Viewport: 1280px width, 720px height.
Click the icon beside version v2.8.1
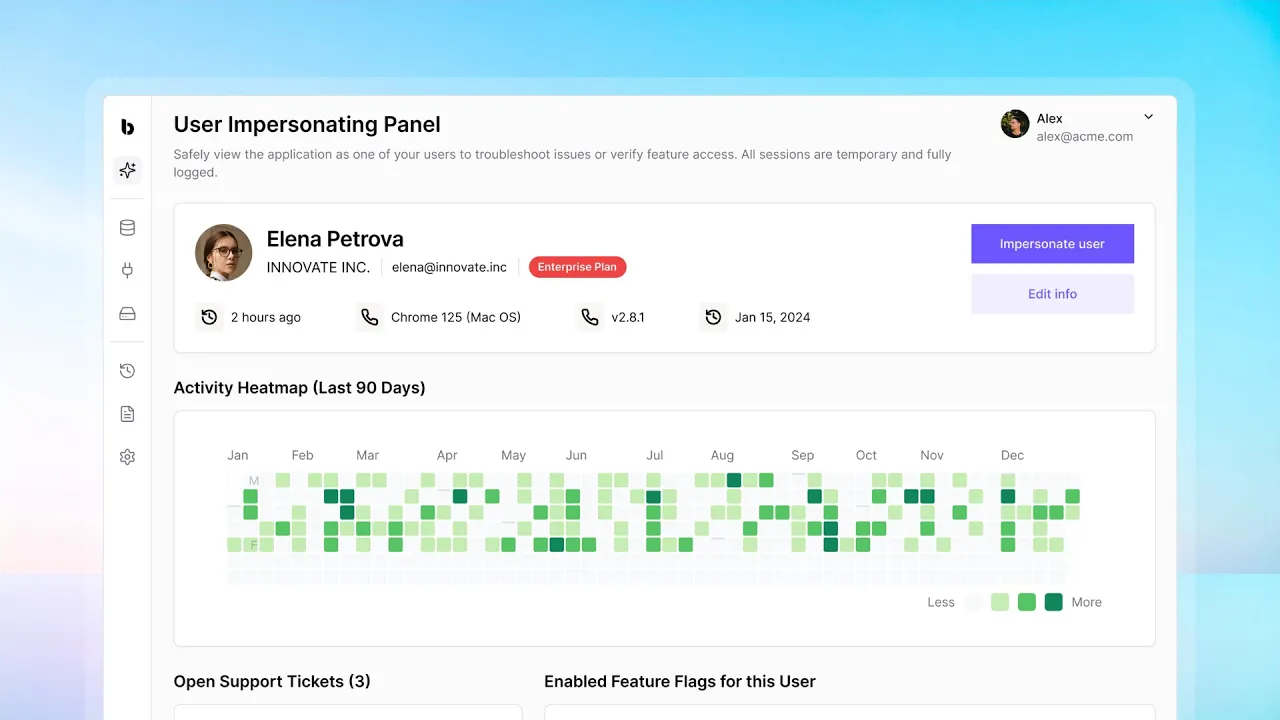tap(590, 317)
